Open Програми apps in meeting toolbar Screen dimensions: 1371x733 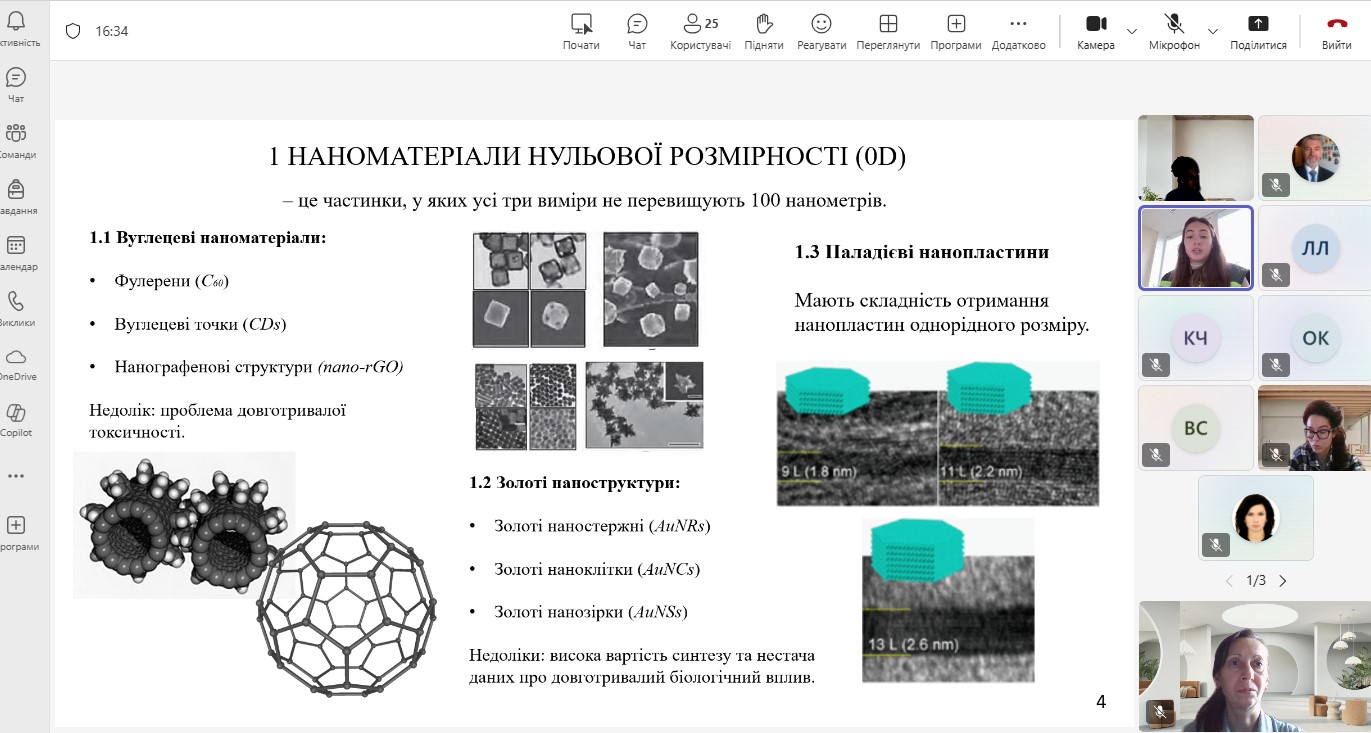(x=956, y=31)
